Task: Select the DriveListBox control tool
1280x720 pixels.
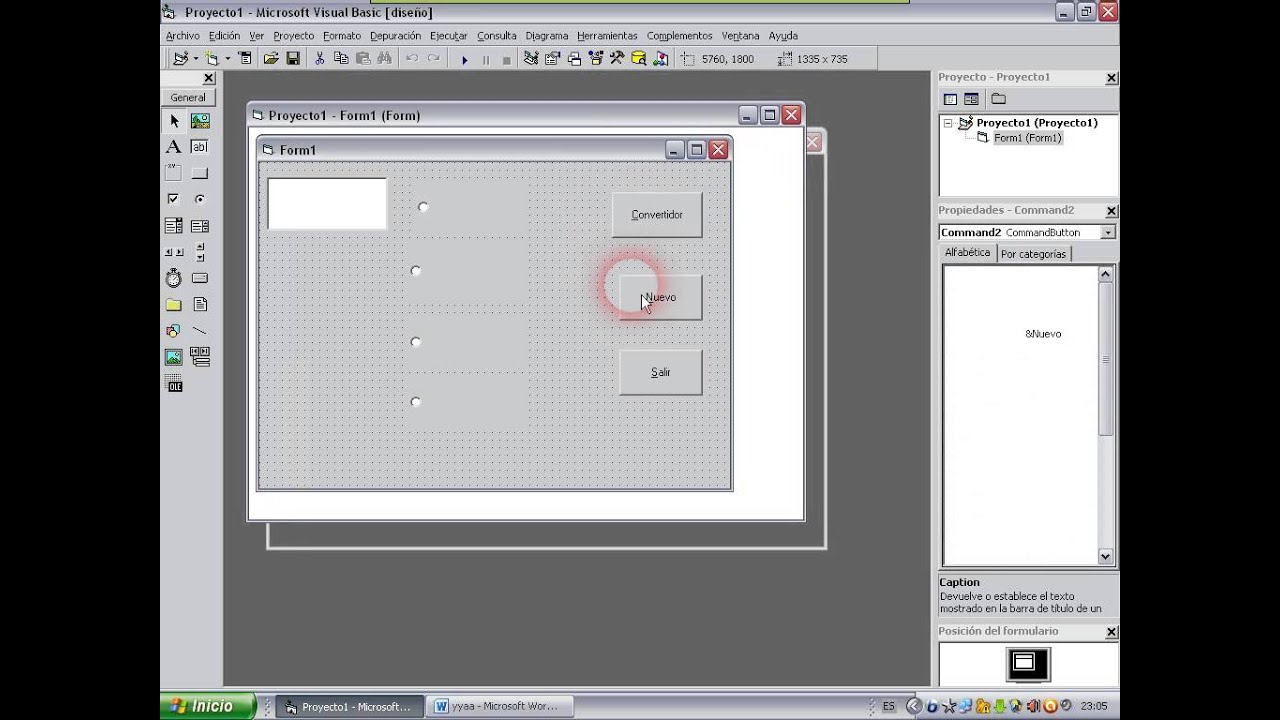Action: 200,278
